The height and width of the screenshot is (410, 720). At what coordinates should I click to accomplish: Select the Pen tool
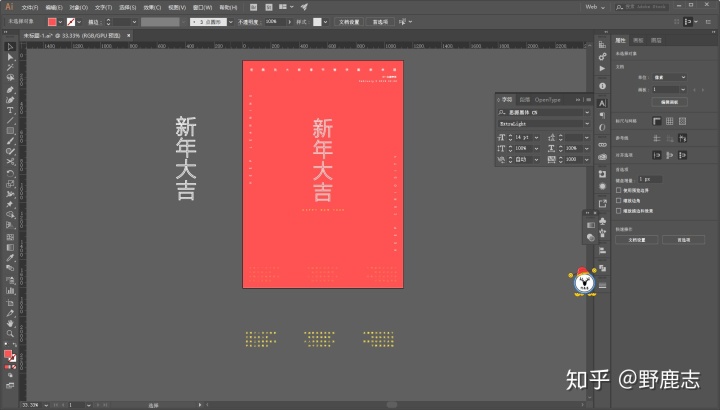[10, 90]
